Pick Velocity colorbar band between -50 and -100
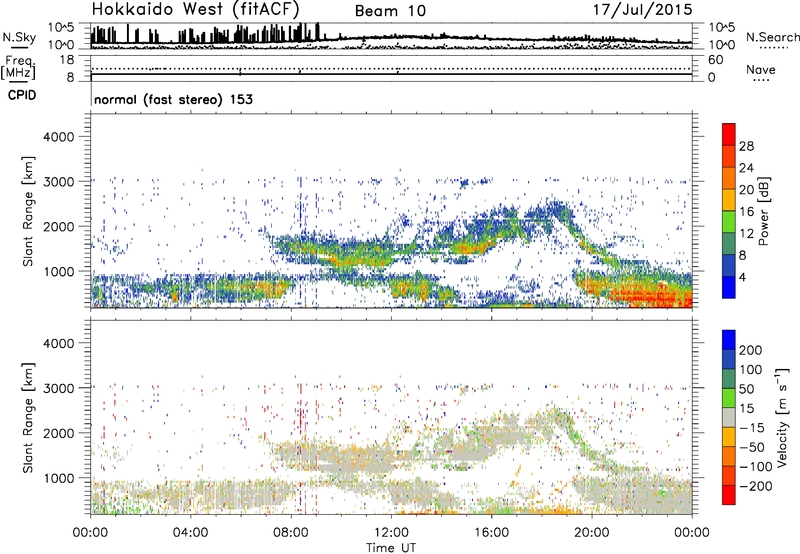800x554 pixels. pos(729,457)
